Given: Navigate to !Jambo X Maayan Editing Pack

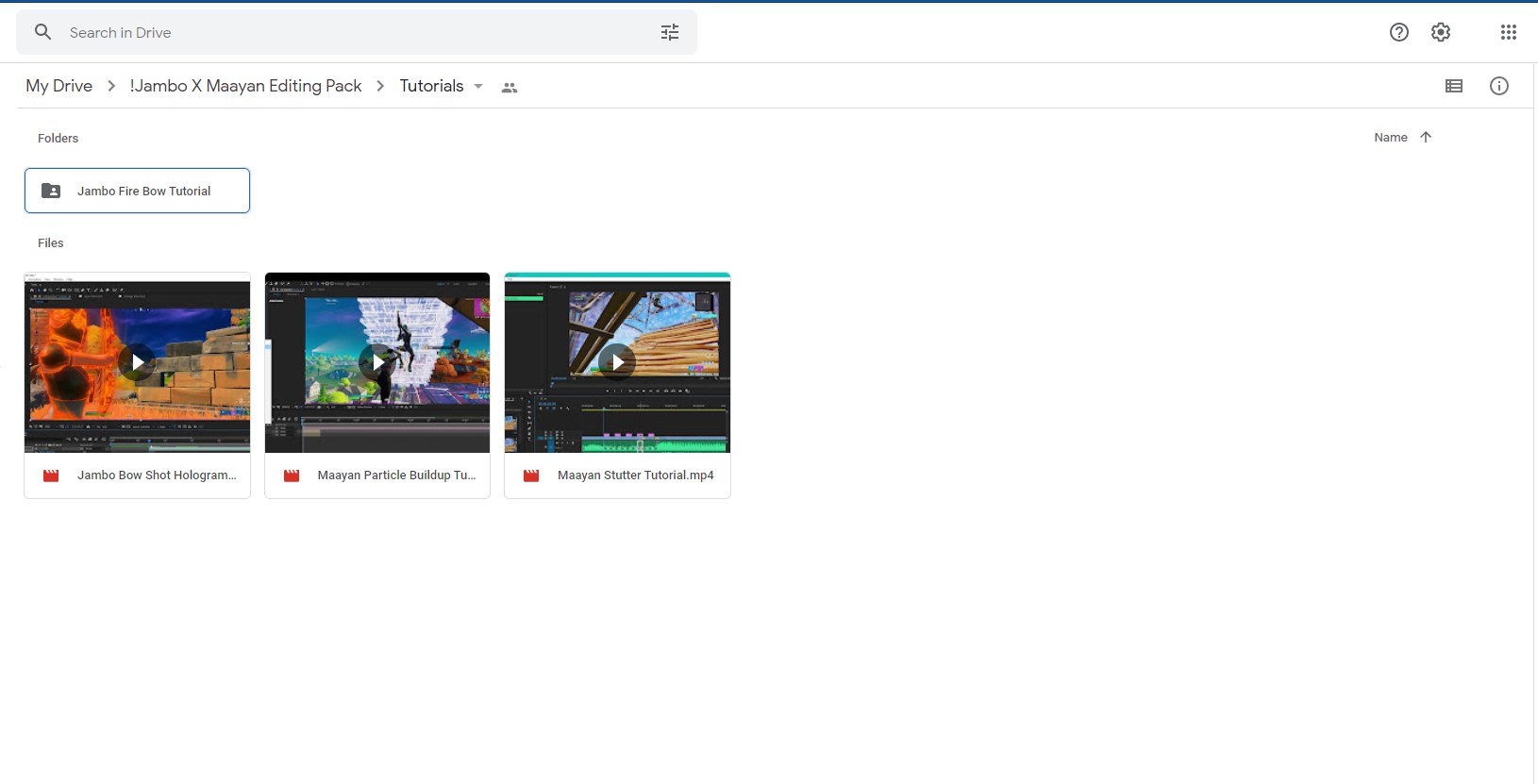Looking at the screenshot, I should (x=245, y=86).
